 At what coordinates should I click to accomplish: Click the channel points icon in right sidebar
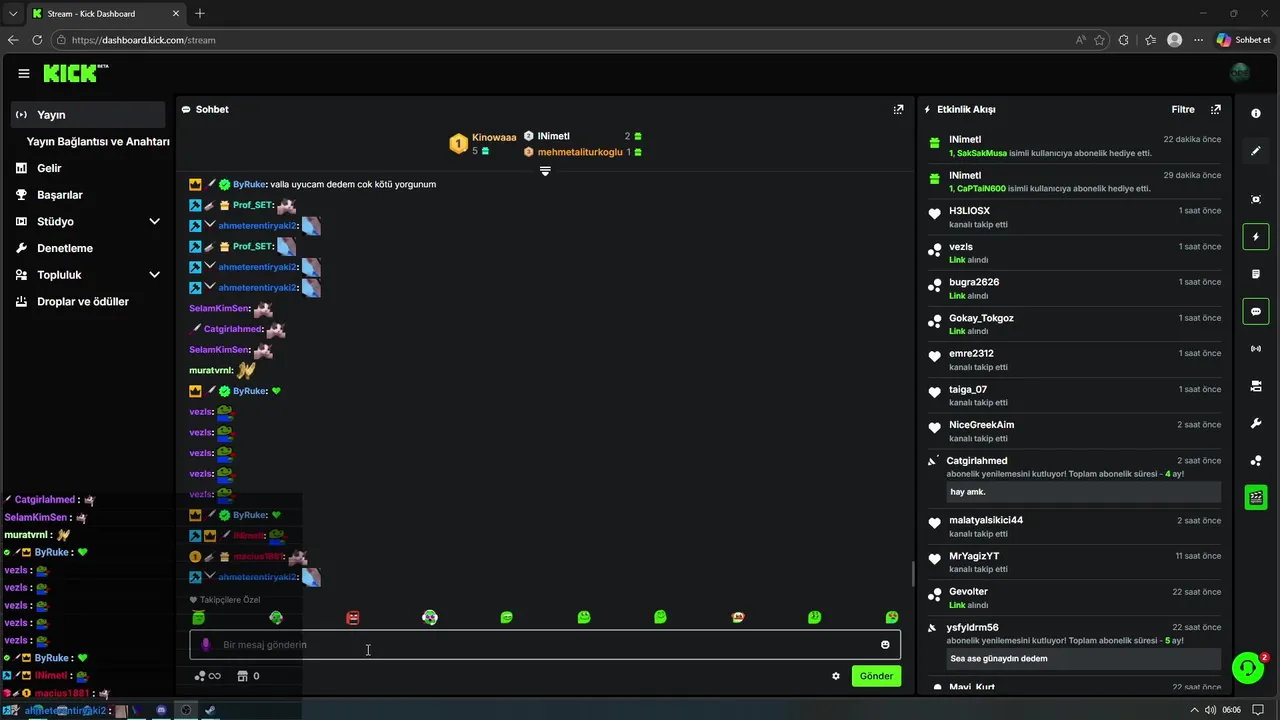coord(1256,460)
